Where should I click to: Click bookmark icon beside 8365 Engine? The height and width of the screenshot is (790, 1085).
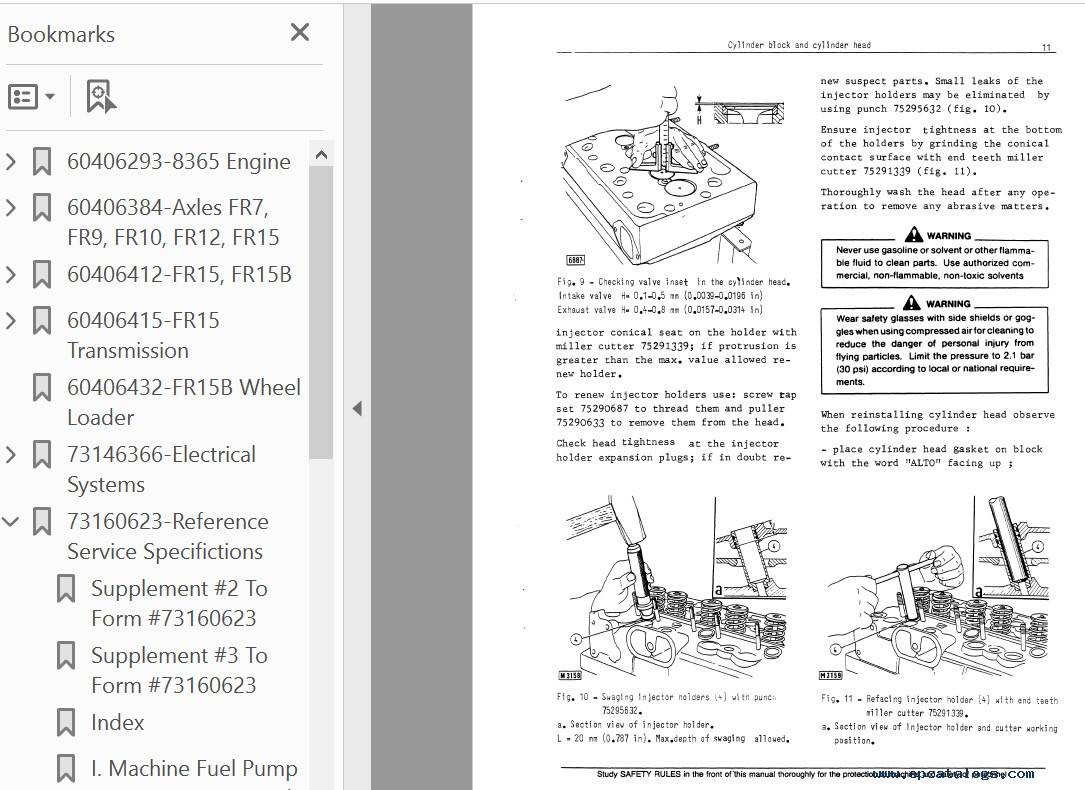pyautogui.click(x=42, y=162)
